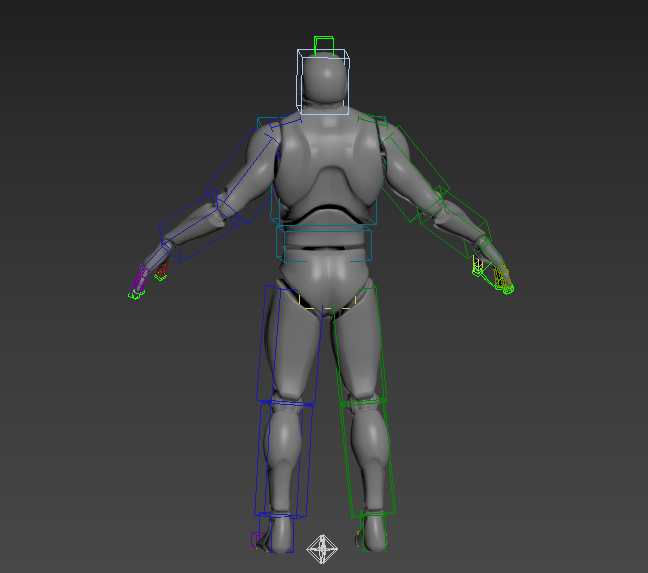Select the yellow finger bones on green-side hand
This screenshot has height=573, width=648.
tap(503, 276)
